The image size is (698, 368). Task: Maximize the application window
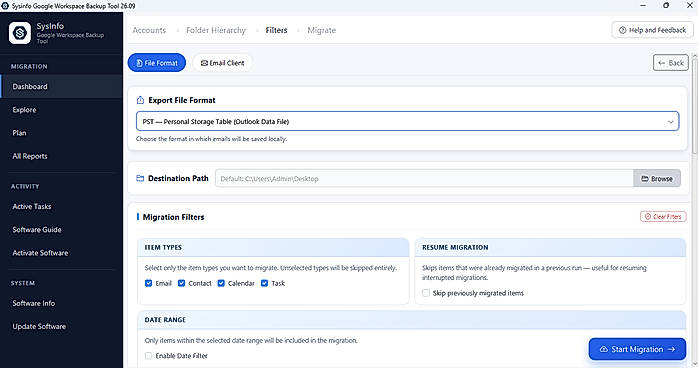tap(666, 5)
